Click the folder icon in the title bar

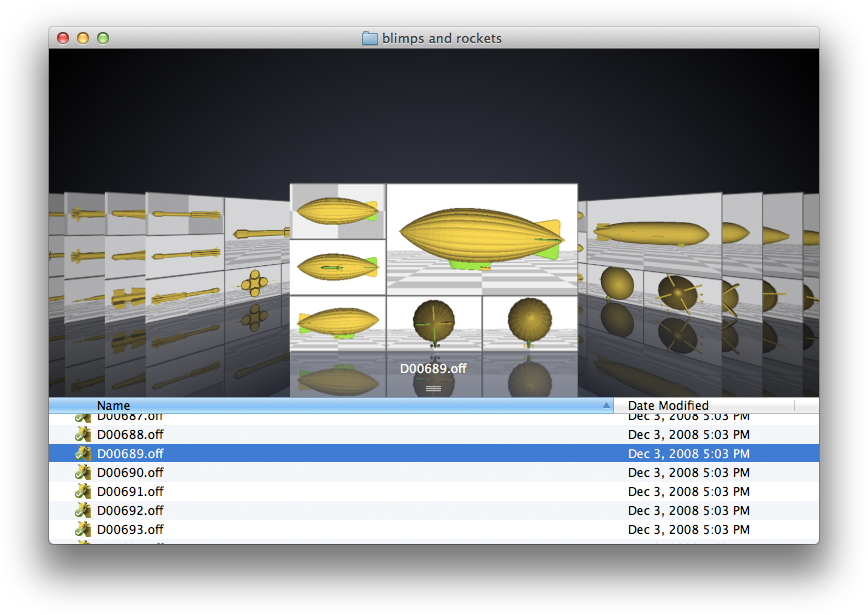click(x=369, y=38)
